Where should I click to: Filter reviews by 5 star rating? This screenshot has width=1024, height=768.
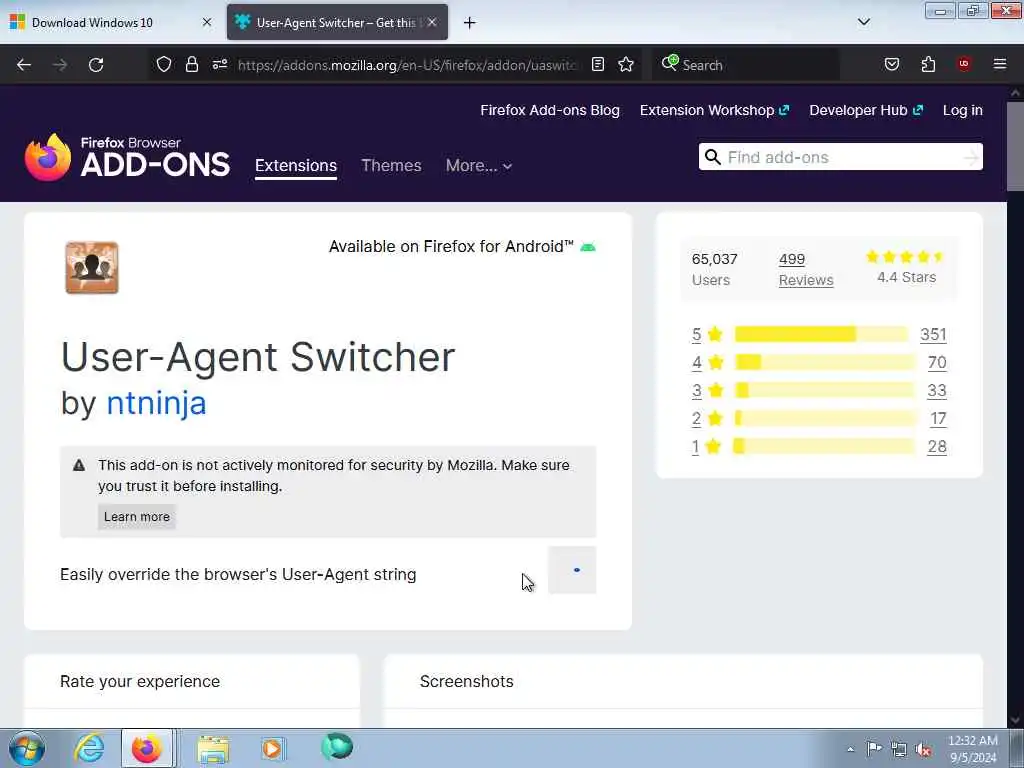coord(707,334)
